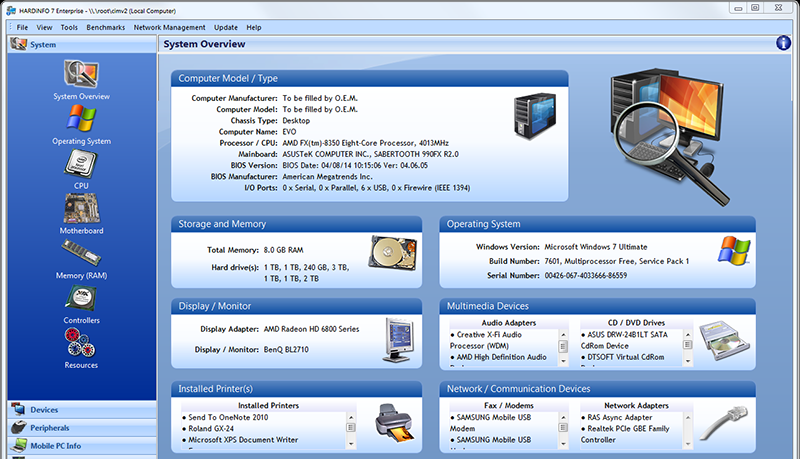
Task: Click the System section header icon
Action: [x=18, y=44]
